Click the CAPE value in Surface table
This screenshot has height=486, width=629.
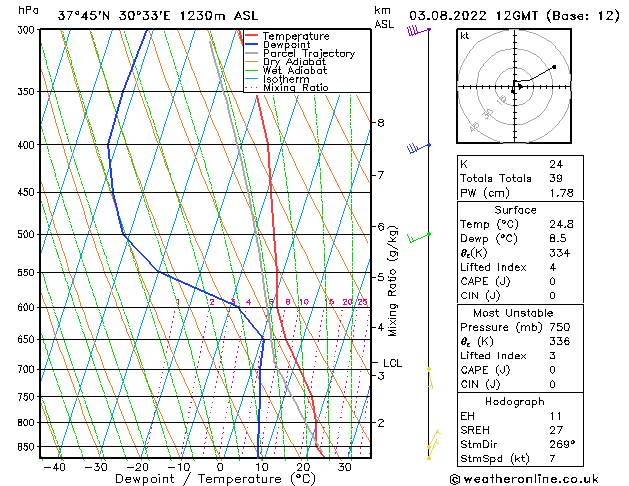[552, 281]
